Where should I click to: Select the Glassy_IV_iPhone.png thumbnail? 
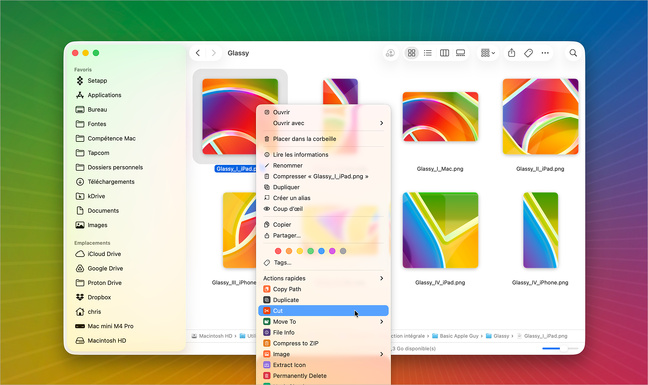point(540,230)
